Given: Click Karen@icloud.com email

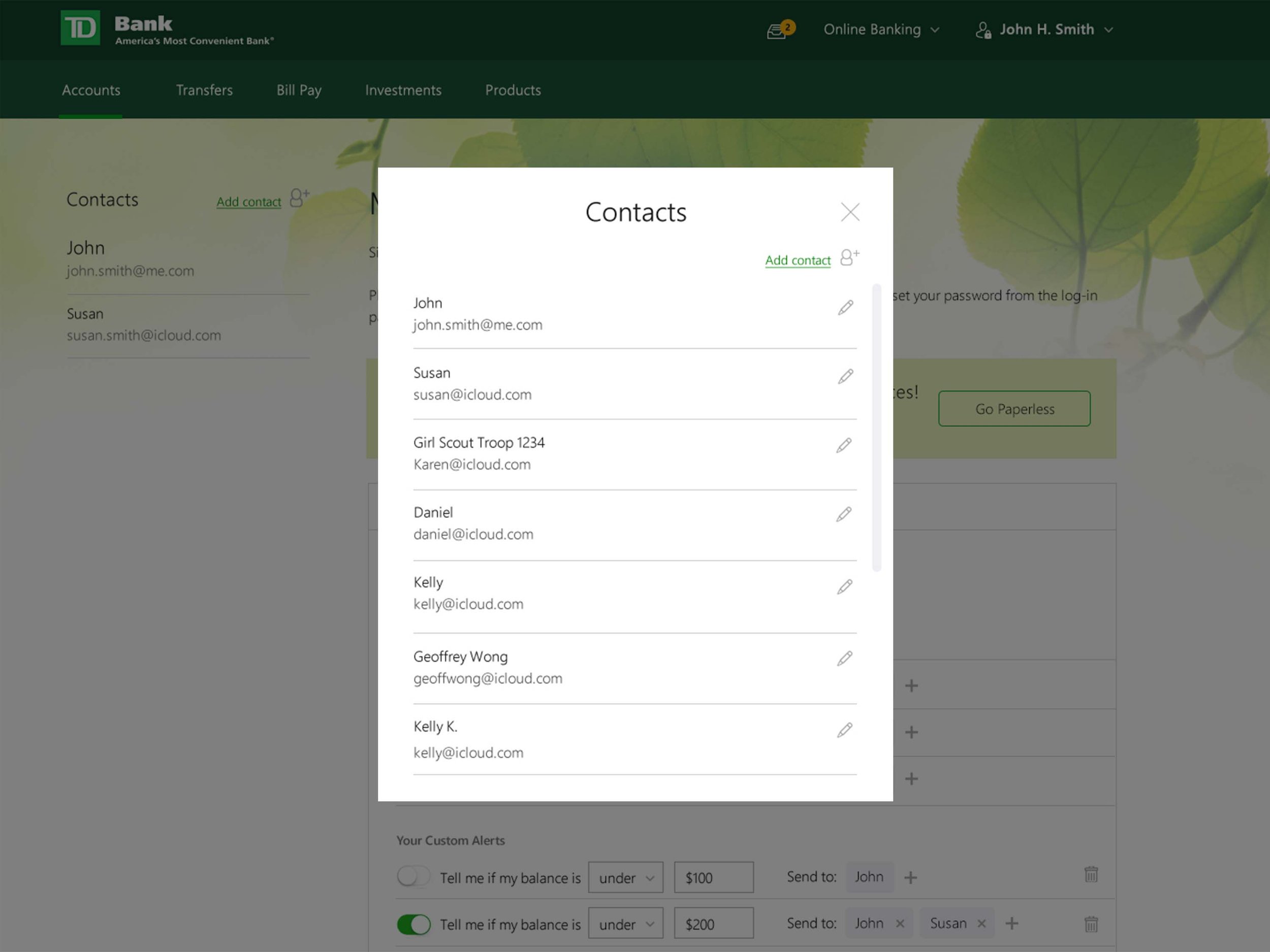Looking at the screenshot, I should [472, 465].
